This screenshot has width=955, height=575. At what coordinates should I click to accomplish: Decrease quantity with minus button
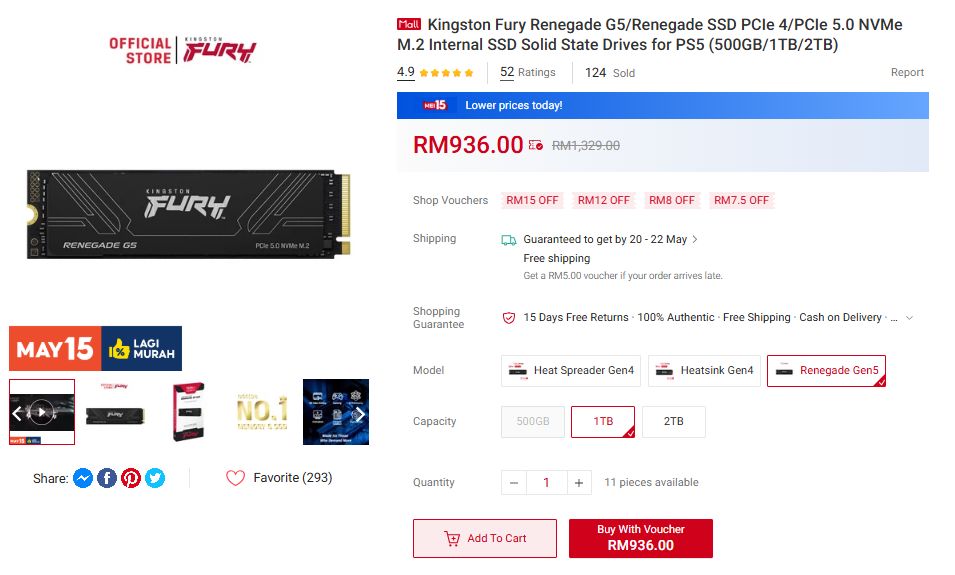point(514,482)
